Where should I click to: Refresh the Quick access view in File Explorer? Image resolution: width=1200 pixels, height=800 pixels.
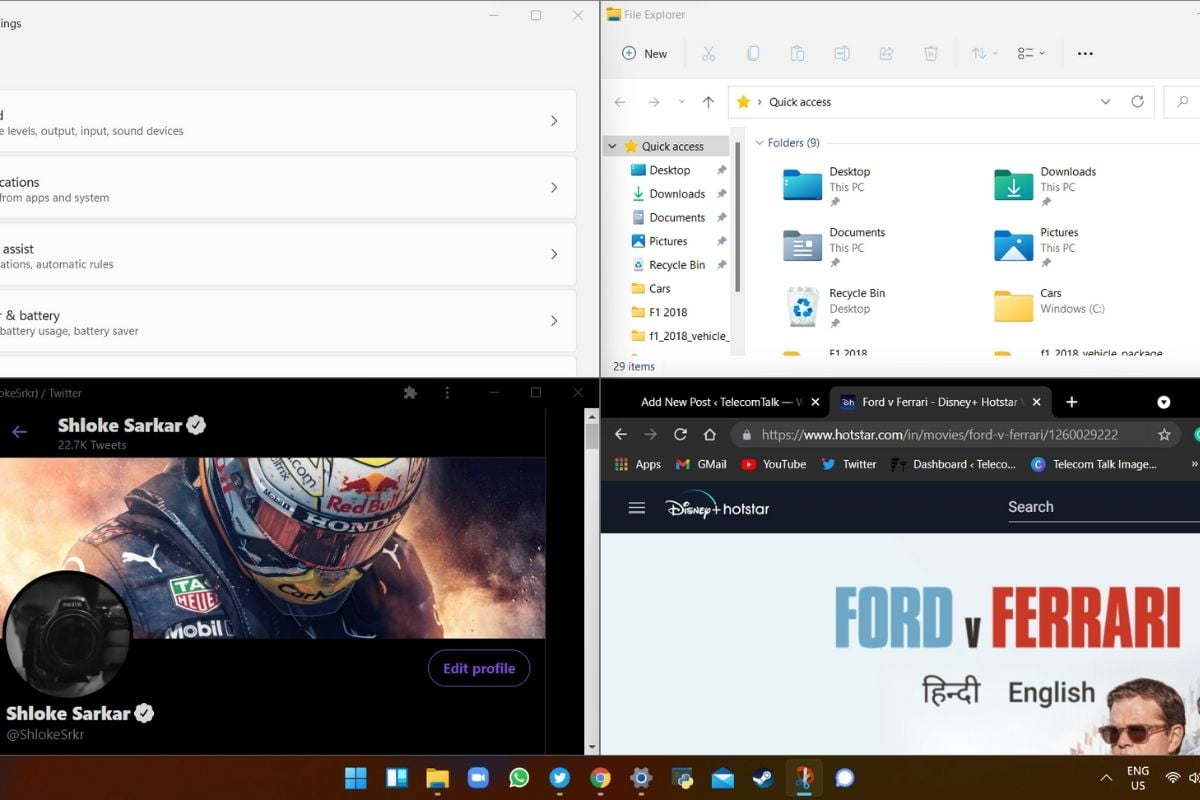coord(1137,102)
